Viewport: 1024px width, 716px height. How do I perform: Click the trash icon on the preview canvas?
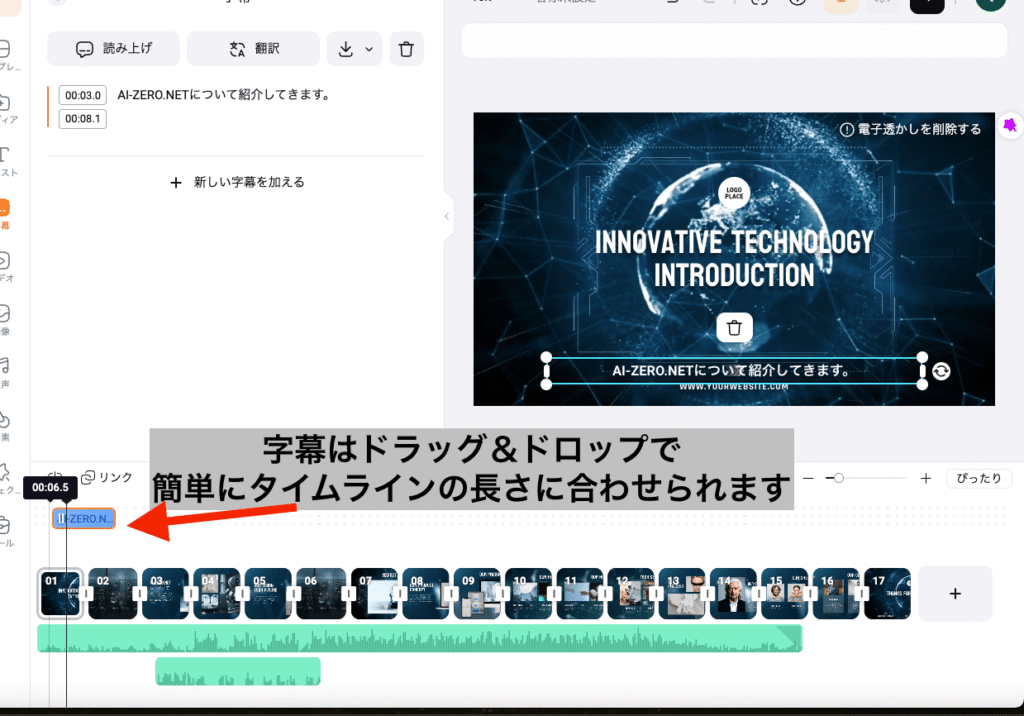coord(734,327)
